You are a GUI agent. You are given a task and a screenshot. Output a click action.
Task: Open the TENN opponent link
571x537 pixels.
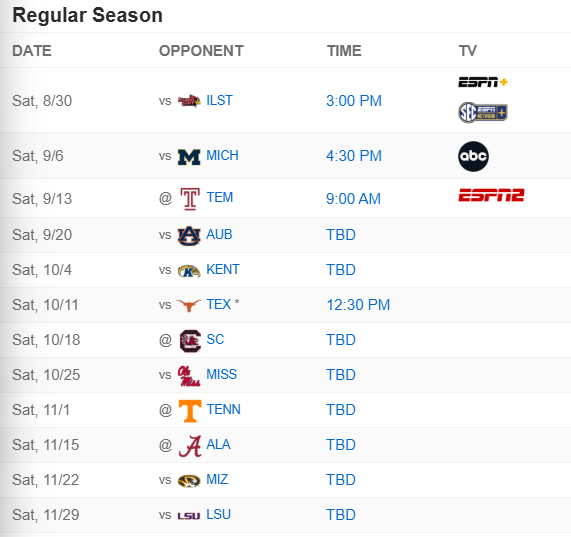[x=223, y=410]
